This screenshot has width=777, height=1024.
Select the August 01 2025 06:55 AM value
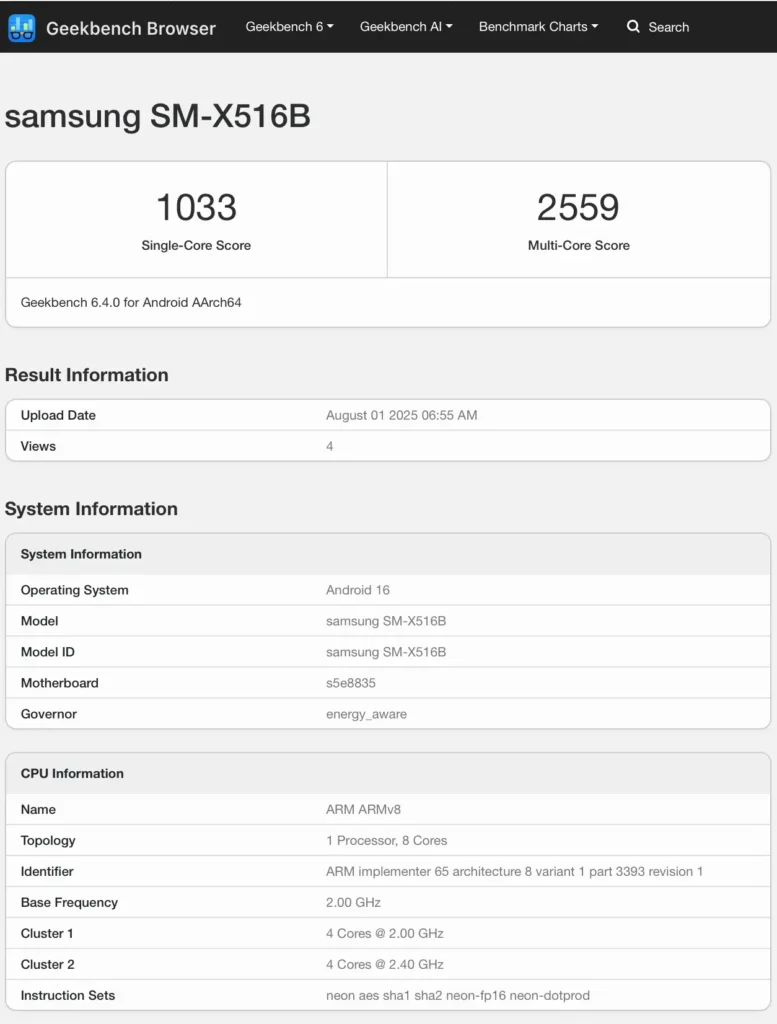coord(402,415)
